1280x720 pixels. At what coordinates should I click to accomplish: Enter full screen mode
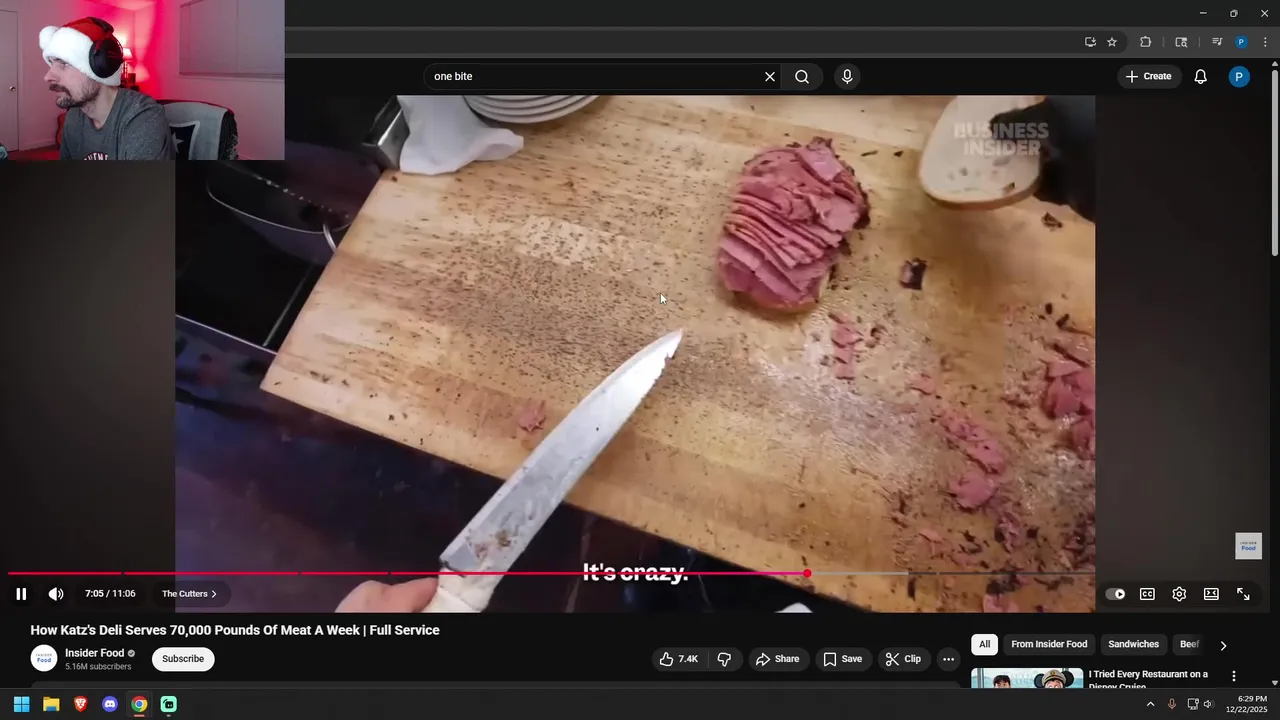(x=1243, y=594)
